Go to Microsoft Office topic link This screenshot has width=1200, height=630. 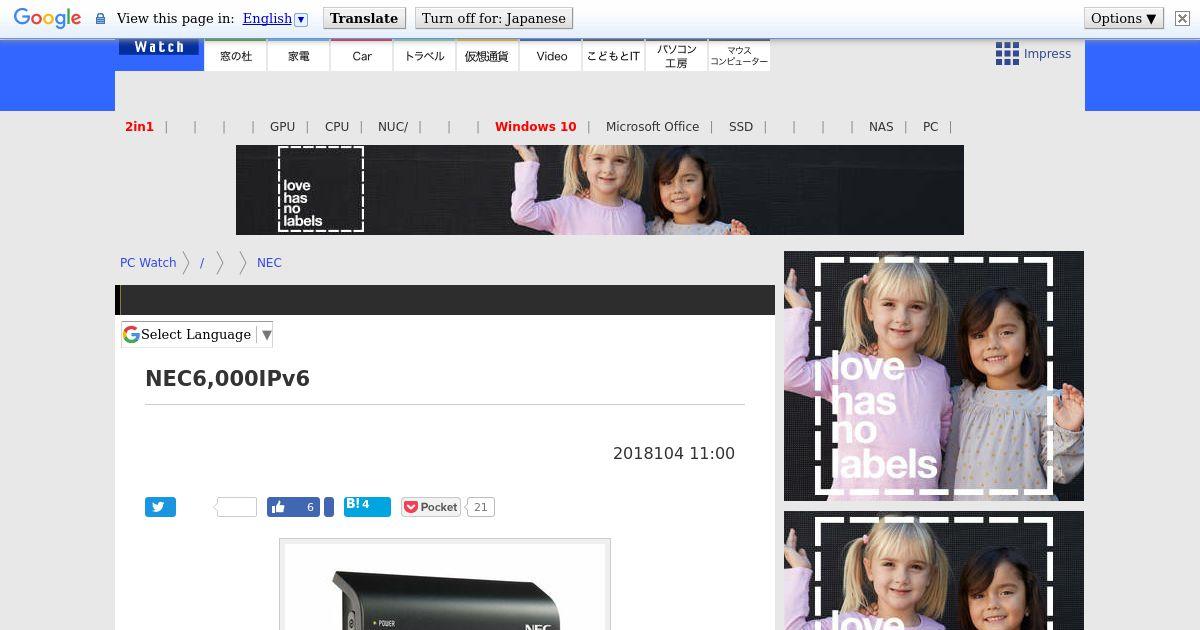pos(652,127)
